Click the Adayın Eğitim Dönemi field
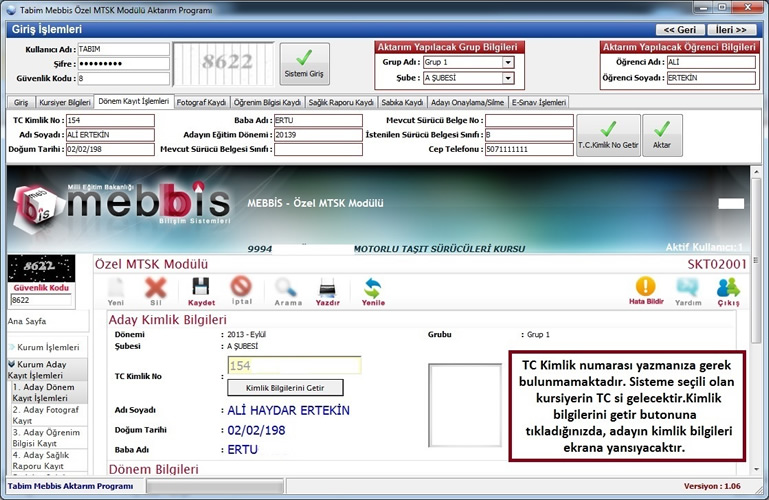Image resolution: width=769 pixels, height=500 pixels. pyautogui.click(x=318, y=135)
